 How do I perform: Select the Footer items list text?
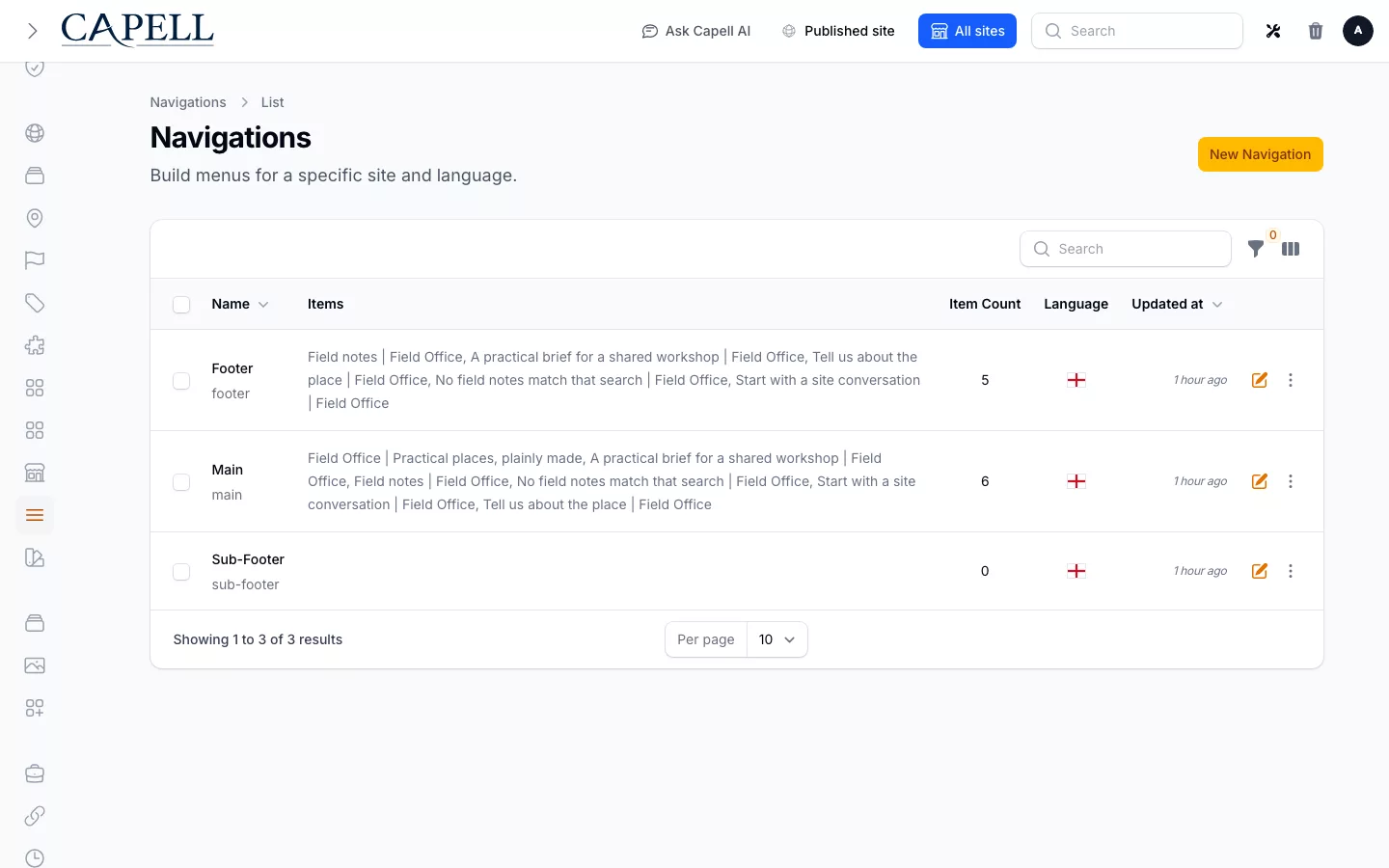pyautogui.click(x=614, y=380)
